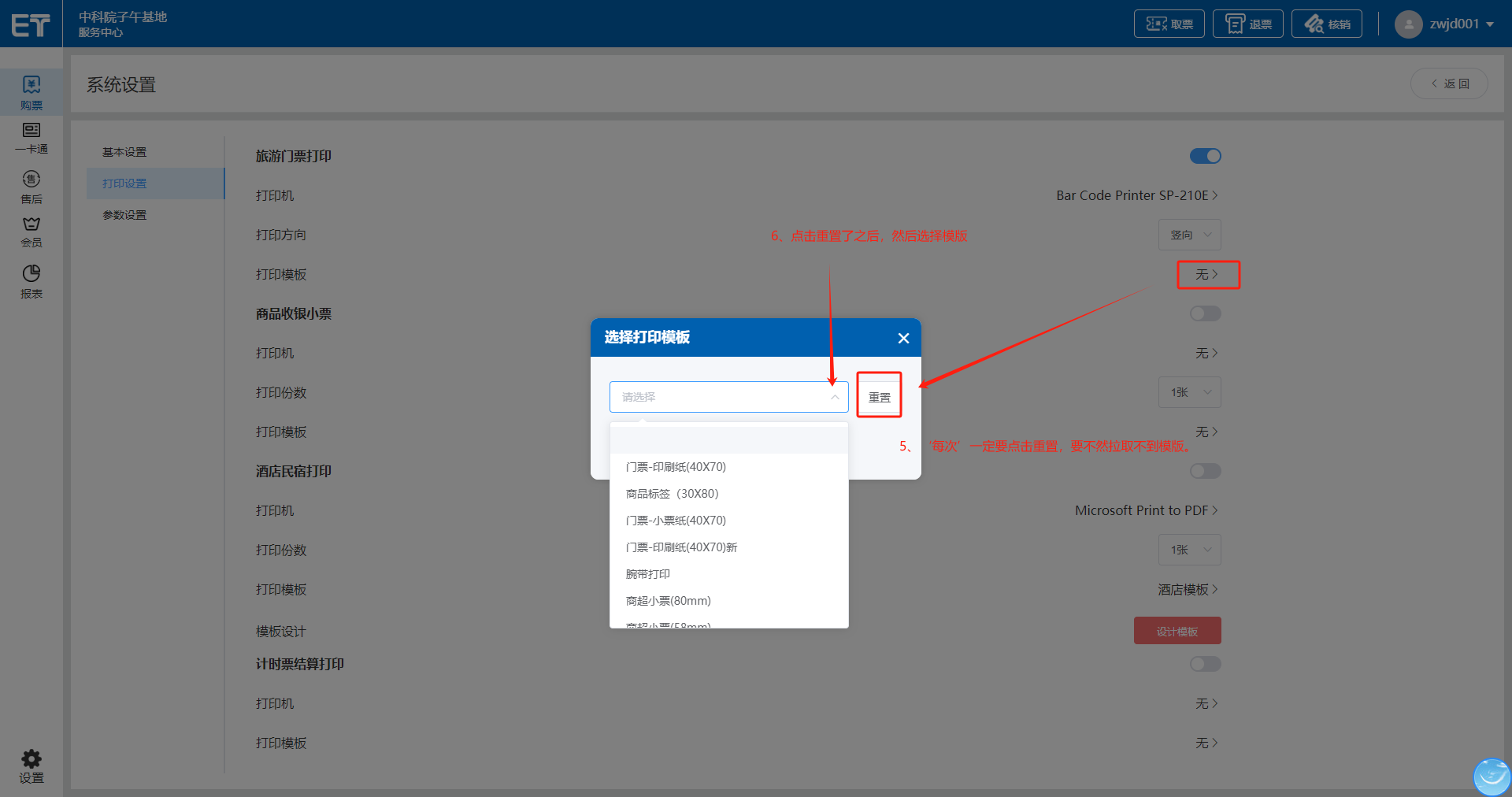This screenshot has height=797, width=1512.
Task: Open the 售后 after-sales sidebar icon
Action: (x=31, y=187)
